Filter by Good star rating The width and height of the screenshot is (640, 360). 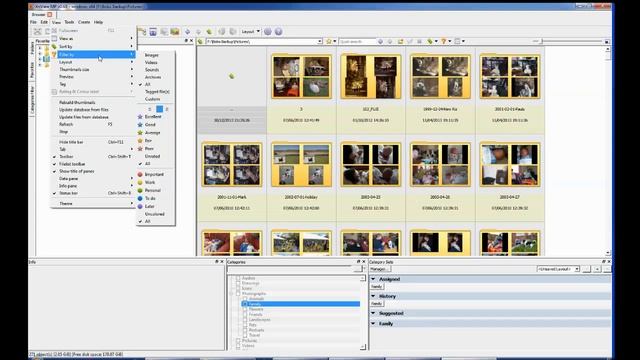coord(156,124)
